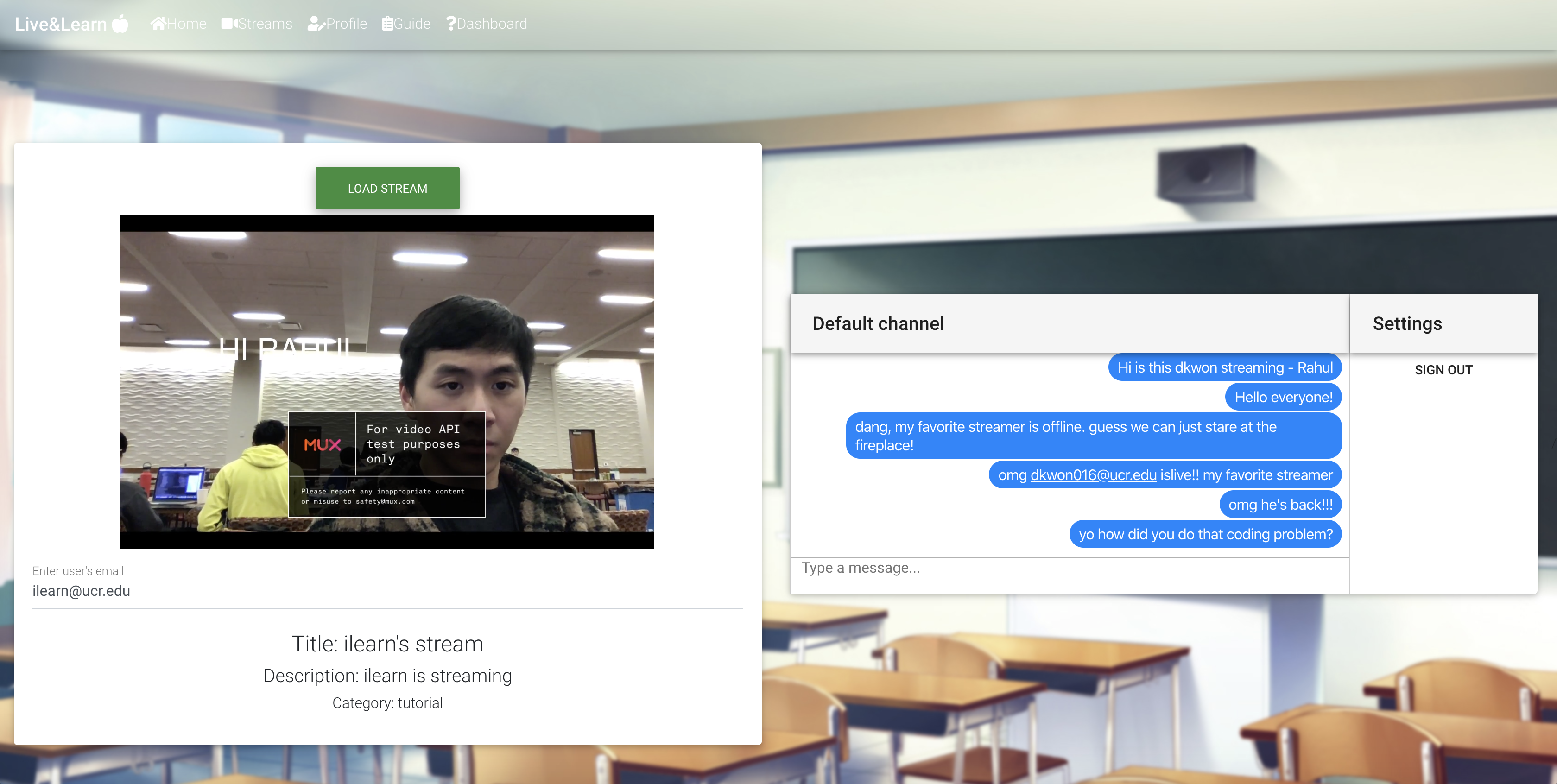
Task: Select the "Hello everyone!" chat bubble
Action: pos(1283,397)
